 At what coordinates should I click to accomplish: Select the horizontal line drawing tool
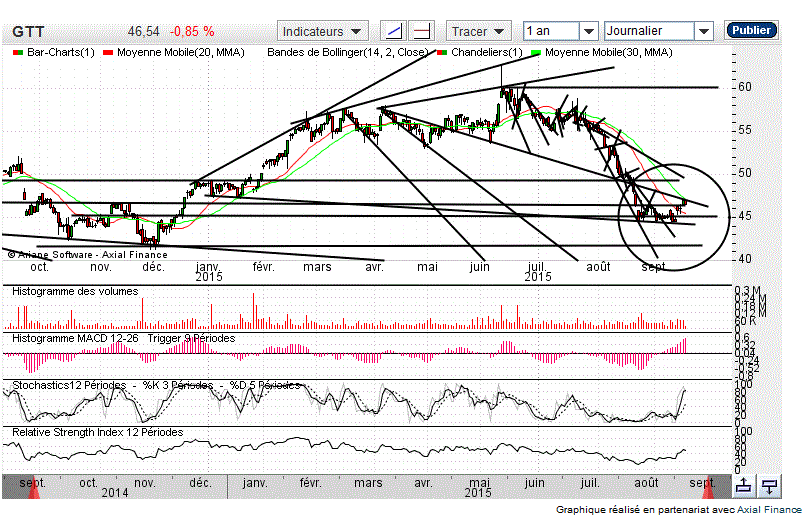[x=422, y=31]
